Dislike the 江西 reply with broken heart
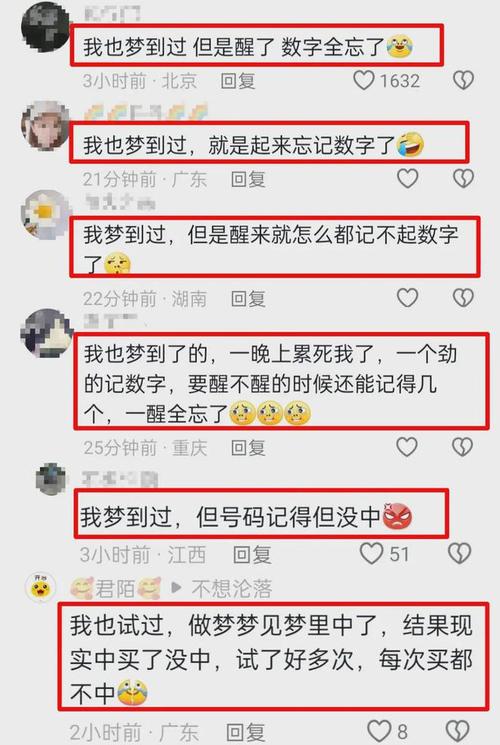Image resolution: width=500 pixels, height=745 pixels. (460, 554)
